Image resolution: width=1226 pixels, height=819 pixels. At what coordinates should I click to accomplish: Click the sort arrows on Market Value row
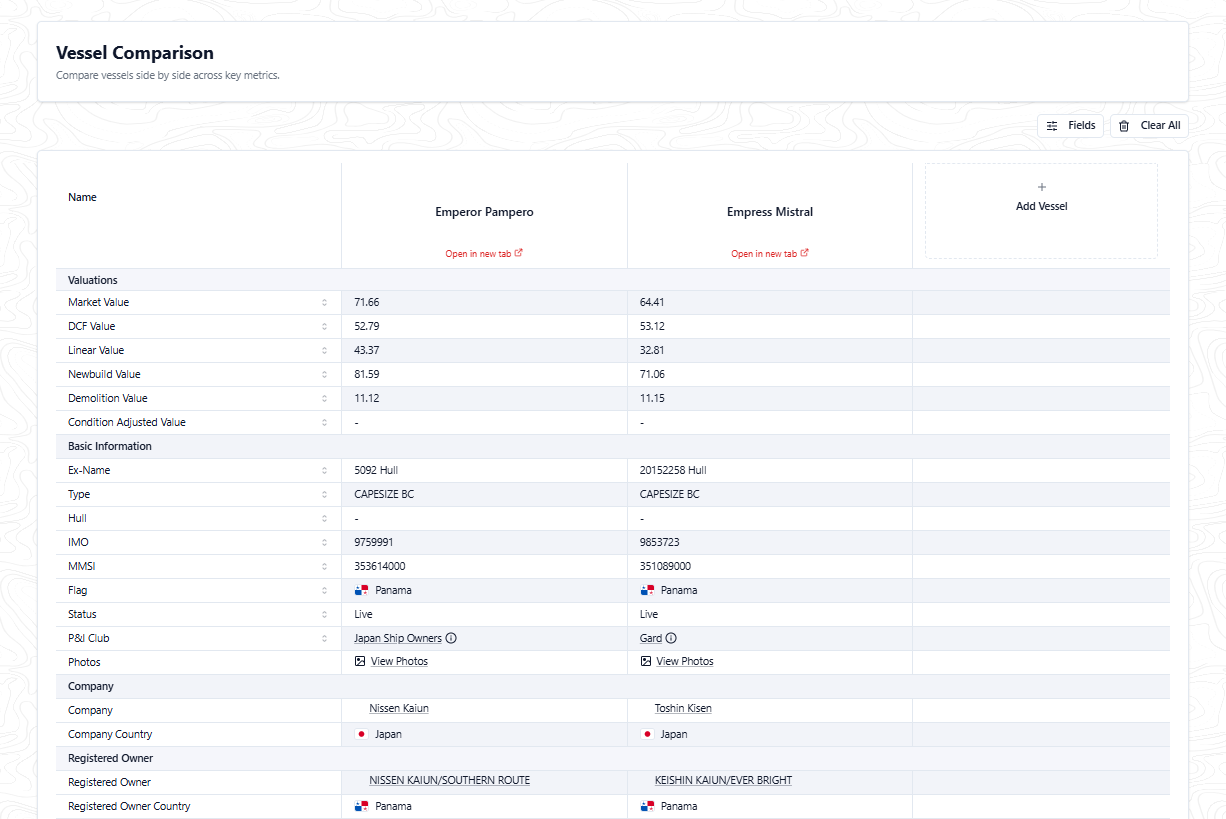324,302
